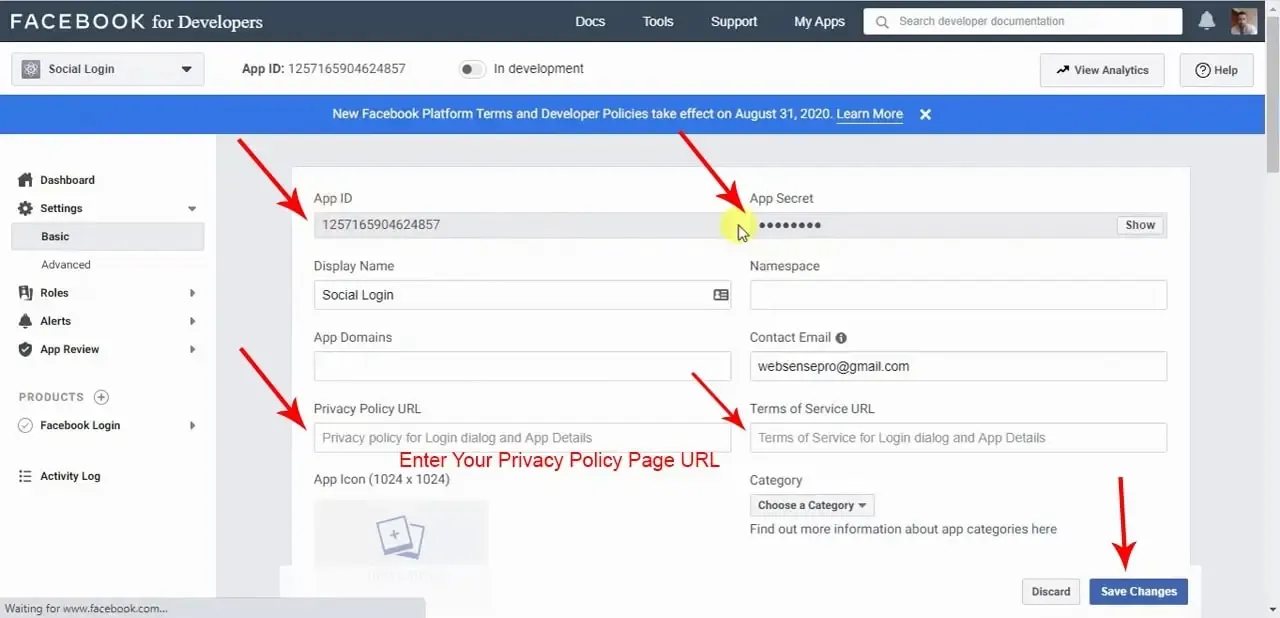This screenshot has height=618, width=1280.
Task: Click the user profile avatar
Action: 1244,21
